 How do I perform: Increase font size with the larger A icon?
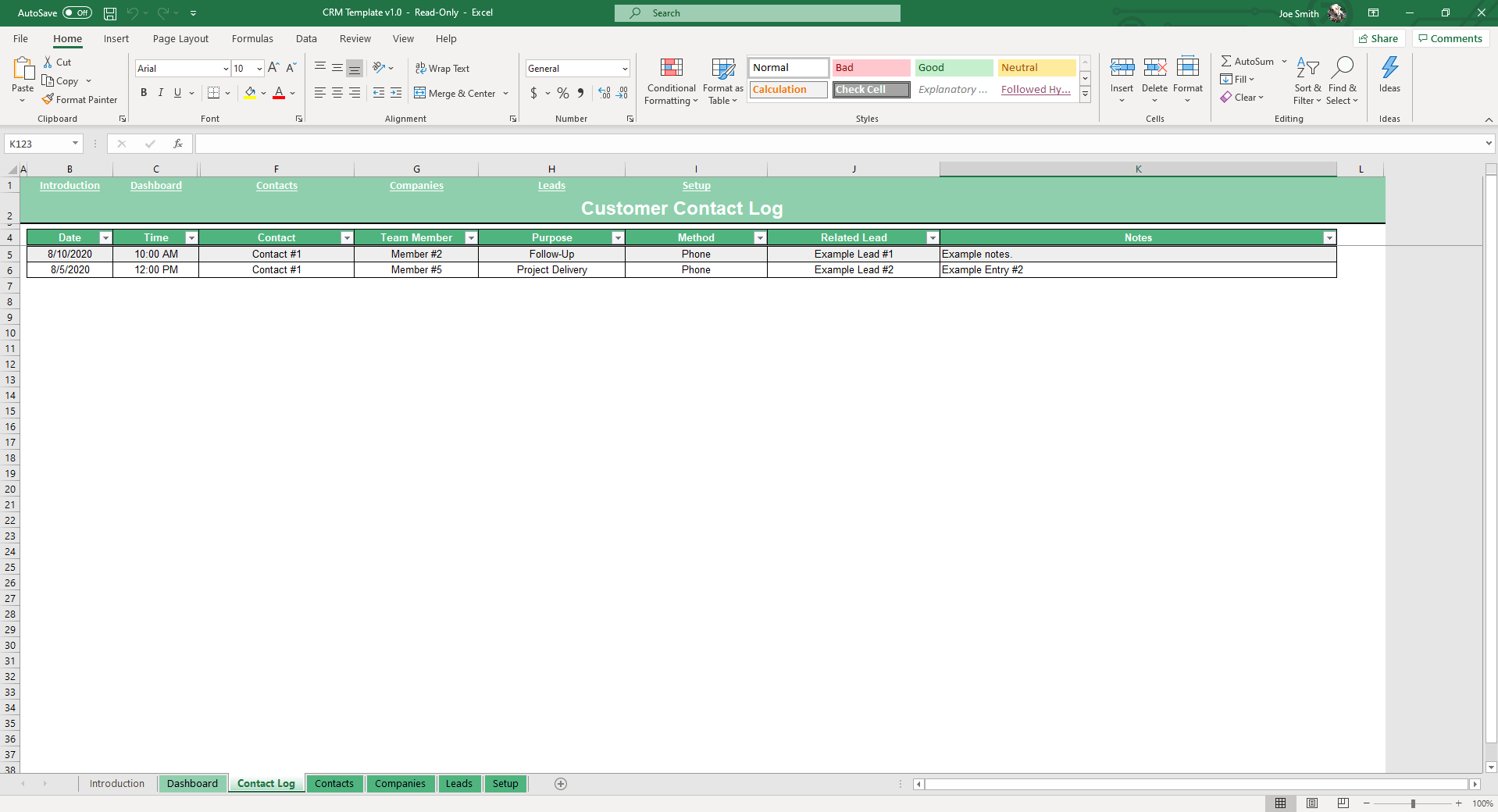(273, 69)
